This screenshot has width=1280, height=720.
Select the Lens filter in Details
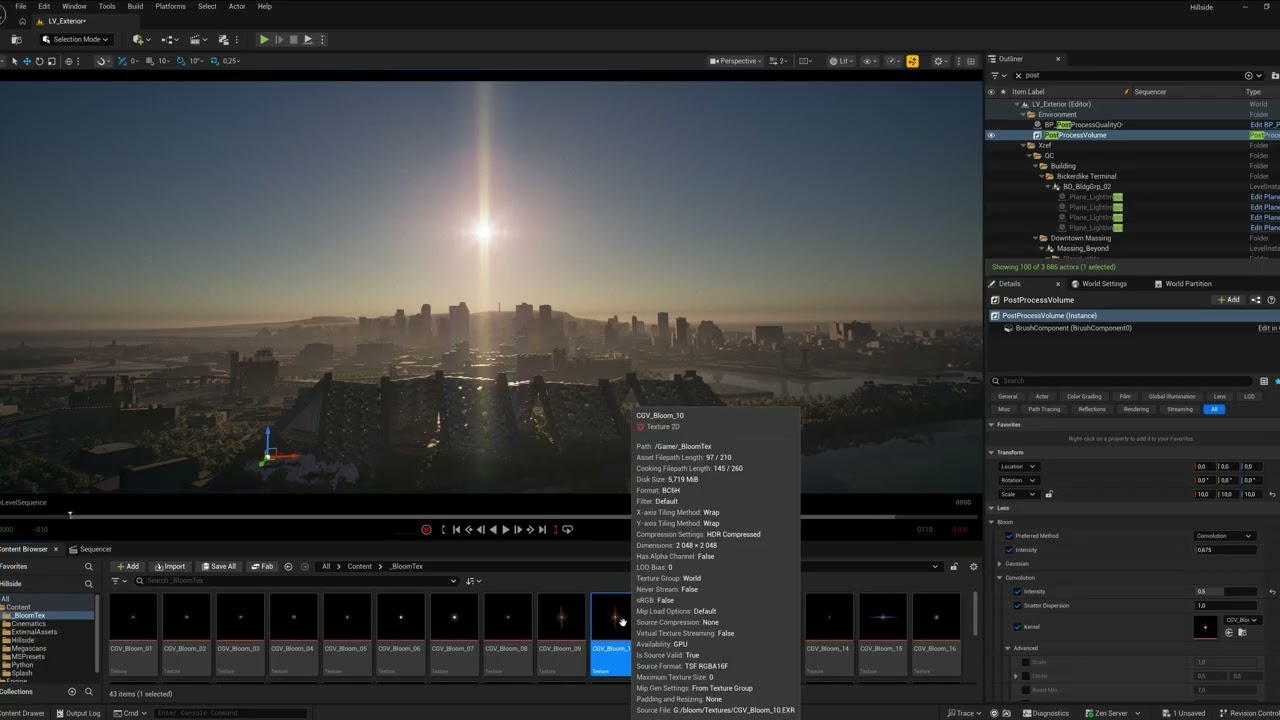click(1219, 396)
